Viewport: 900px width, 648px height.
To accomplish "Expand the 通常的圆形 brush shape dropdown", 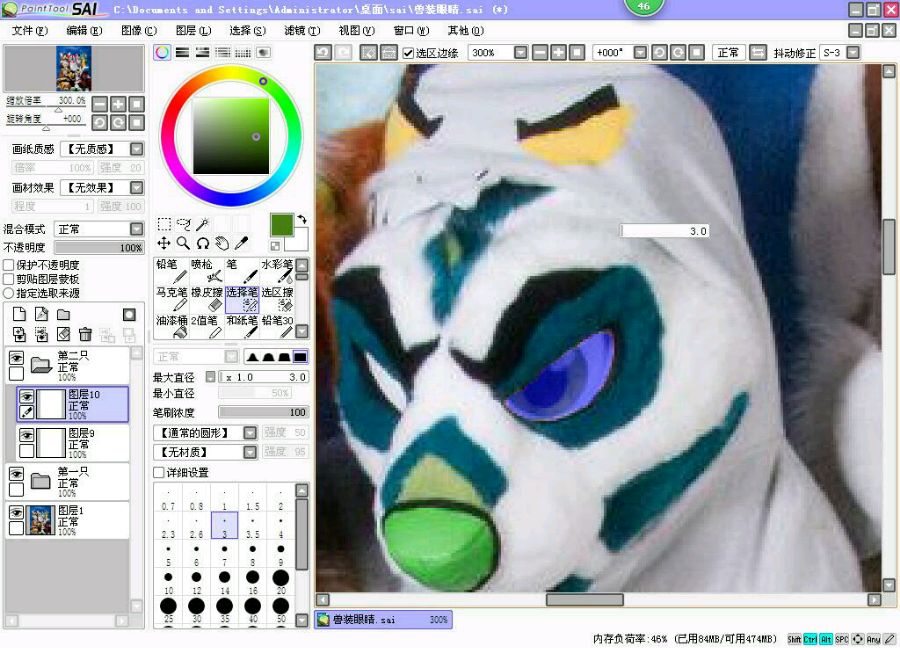I will [250, 433].
